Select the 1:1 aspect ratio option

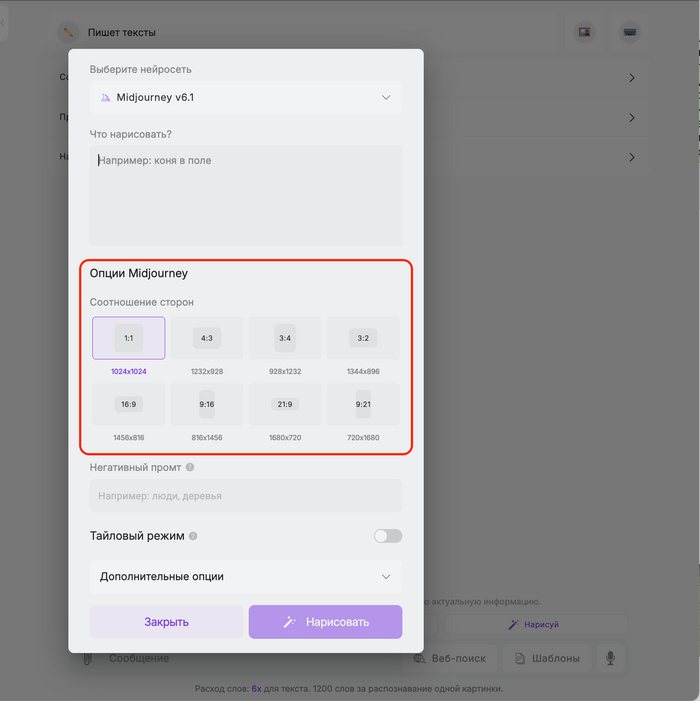pos(129,338)
